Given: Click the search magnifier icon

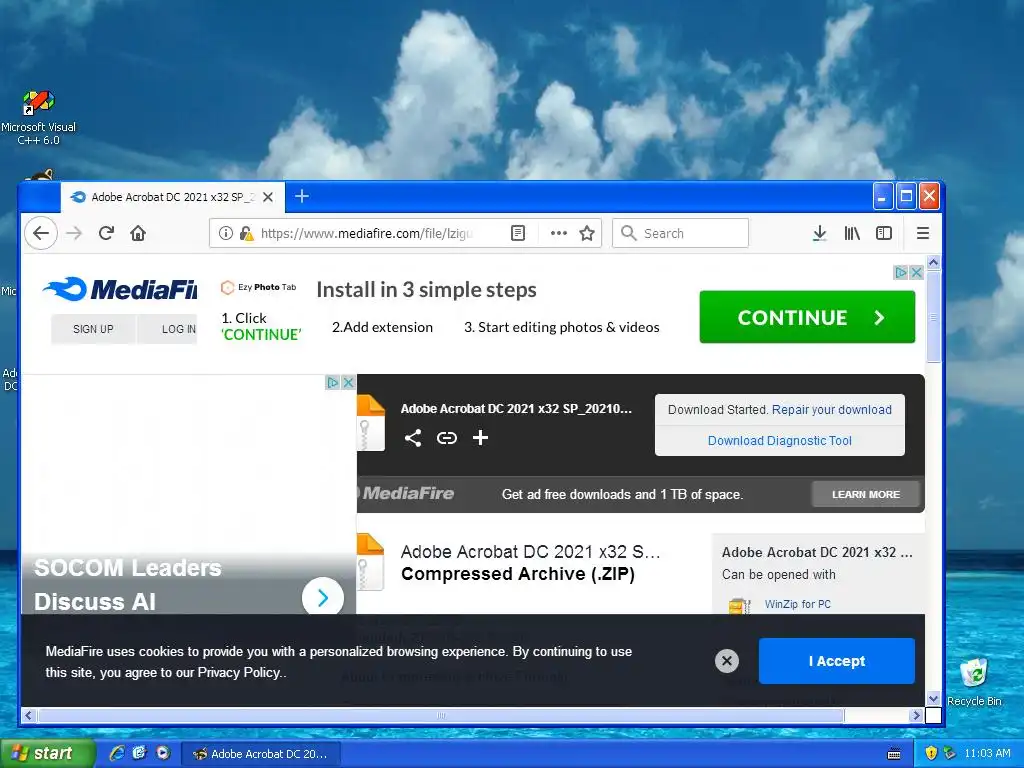Looking at the screenshot, I should pyautogui.click(x=628, y=233).
